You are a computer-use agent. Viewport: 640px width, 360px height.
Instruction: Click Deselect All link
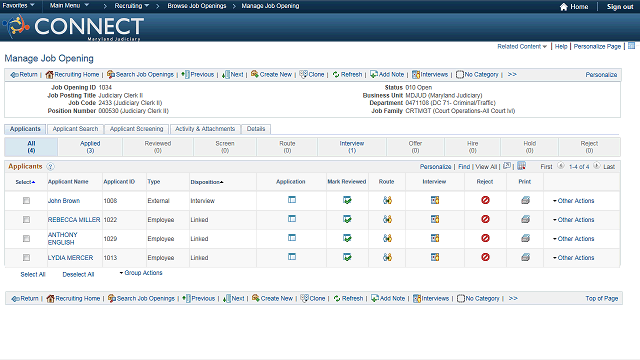point(78,274)
